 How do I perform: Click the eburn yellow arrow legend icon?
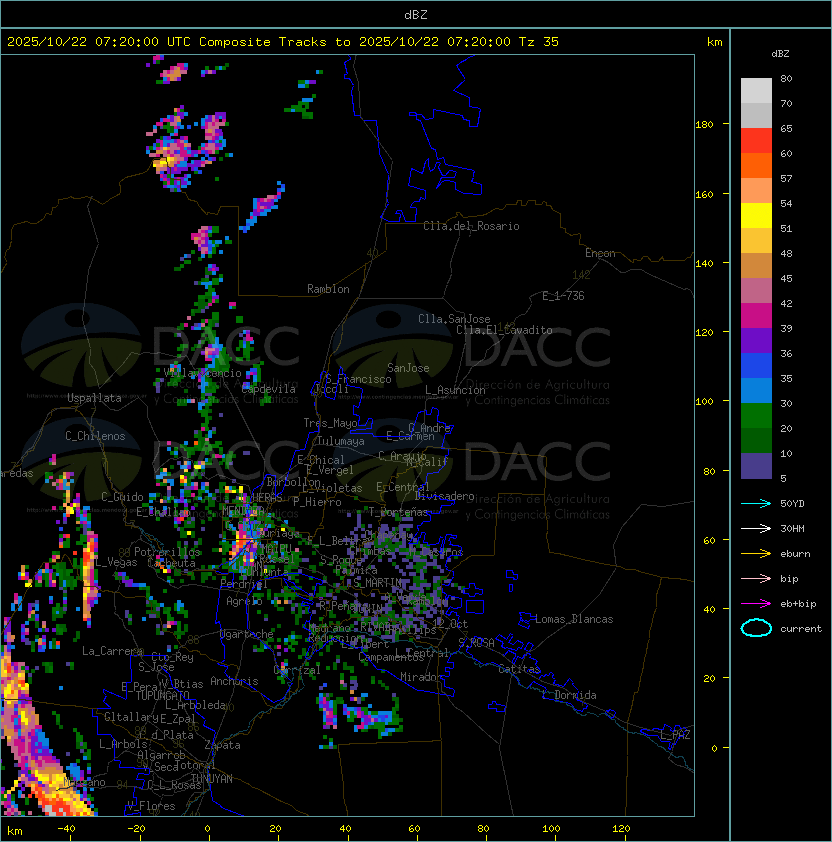click(756, 554)
